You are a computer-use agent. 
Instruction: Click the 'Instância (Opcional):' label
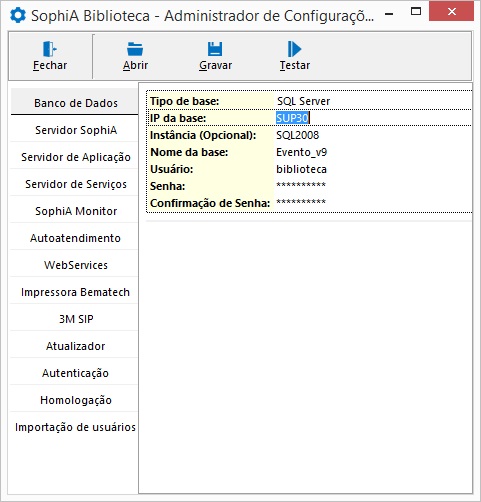pyautogui.click(x=203, y=135)
